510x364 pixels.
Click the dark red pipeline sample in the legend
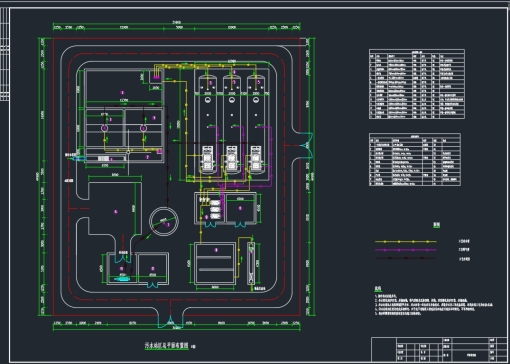(406, 258)
